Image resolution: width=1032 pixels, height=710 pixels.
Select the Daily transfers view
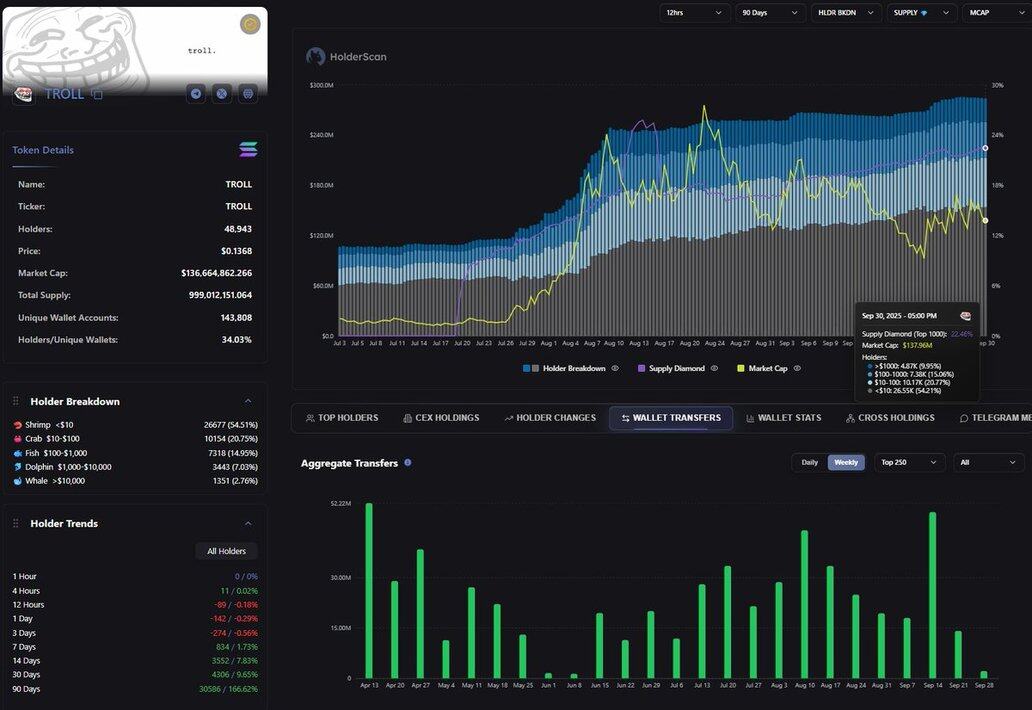pyautogui.click(x=809, y=463)
